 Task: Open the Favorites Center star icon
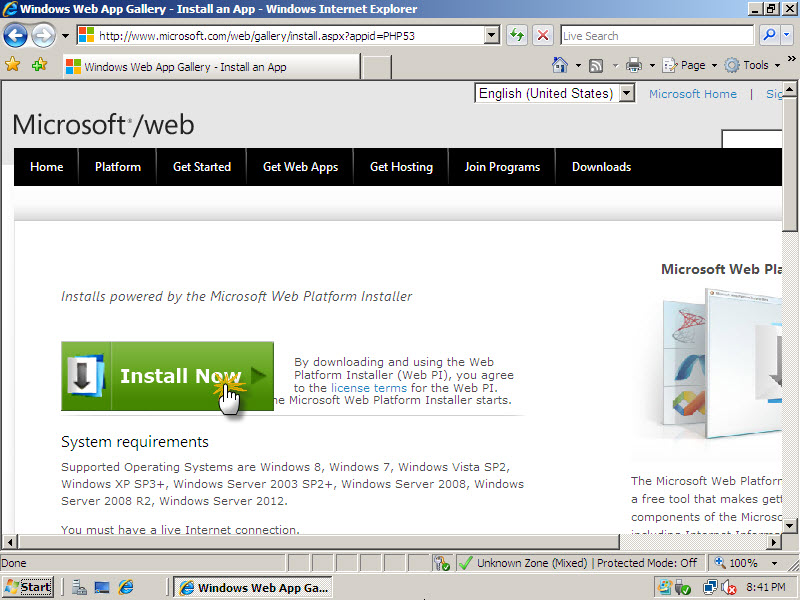click(x=12, y=65)
